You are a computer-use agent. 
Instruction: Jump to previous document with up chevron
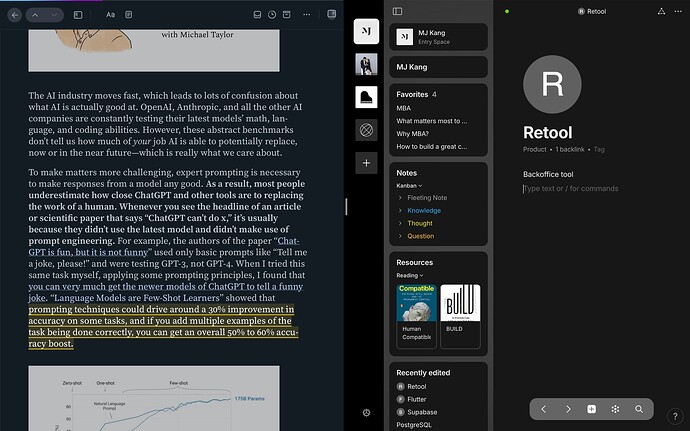(35, 15)
